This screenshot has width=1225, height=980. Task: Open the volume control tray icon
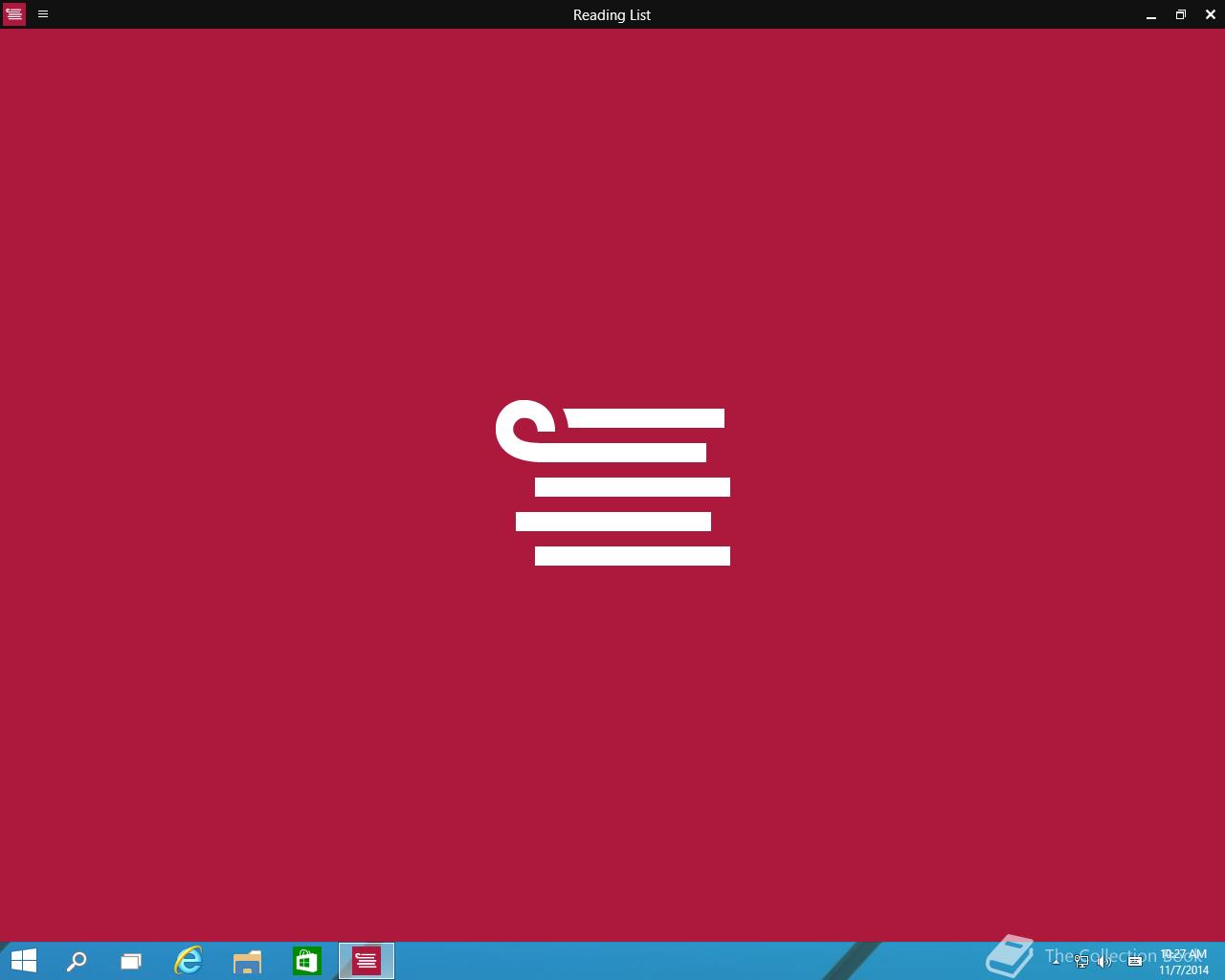coord(1105,961)
